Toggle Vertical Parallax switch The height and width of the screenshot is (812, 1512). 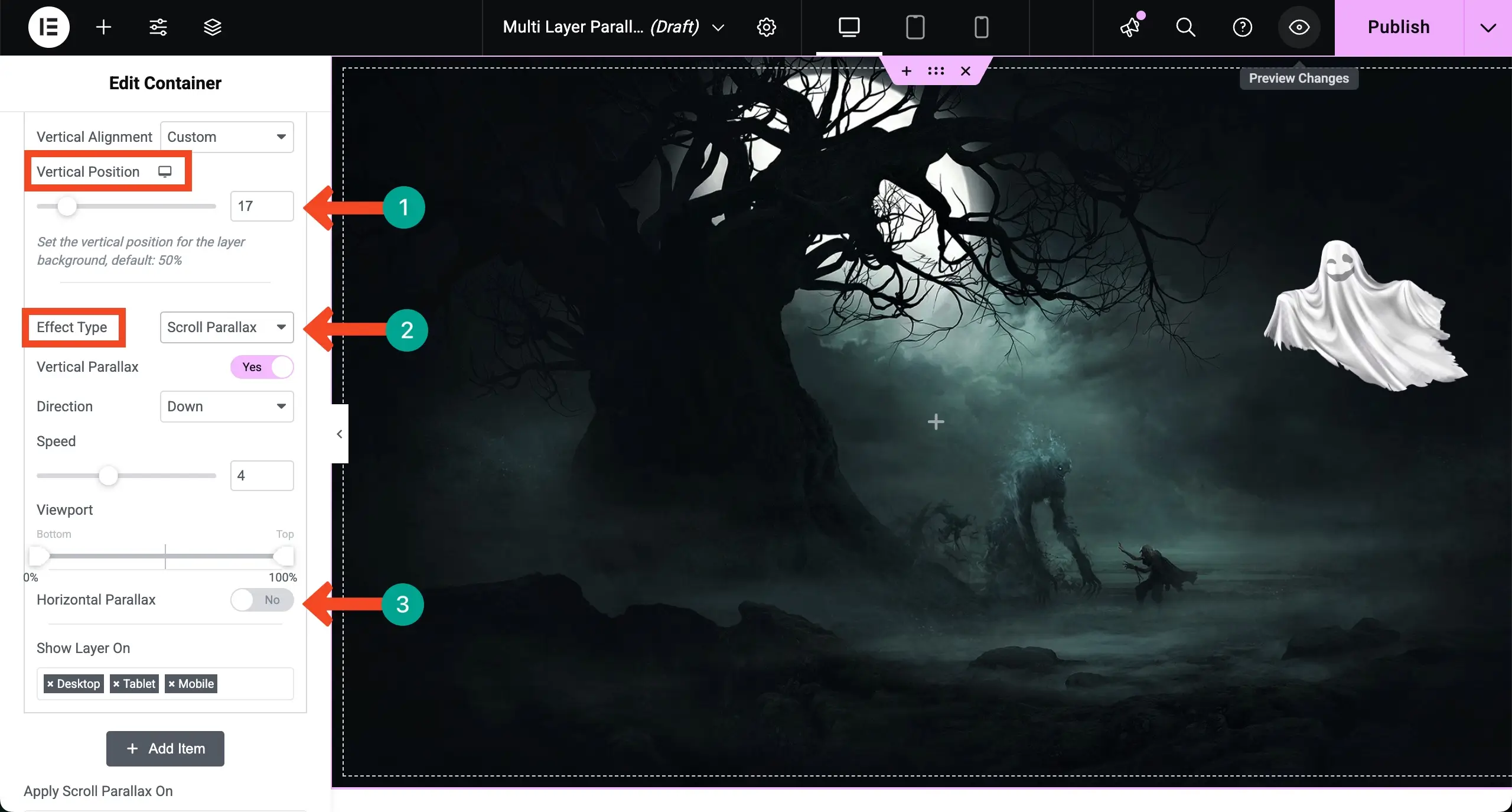pyautogui.click(x=262, y=367)
